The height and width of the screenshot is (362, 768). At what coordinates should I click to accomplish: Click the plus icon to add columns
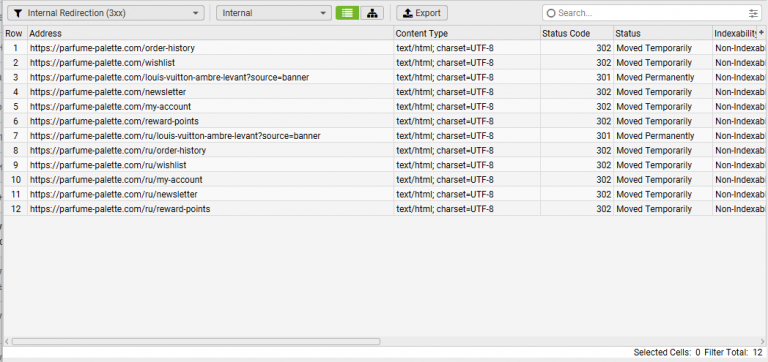click(x=762, y=32)
